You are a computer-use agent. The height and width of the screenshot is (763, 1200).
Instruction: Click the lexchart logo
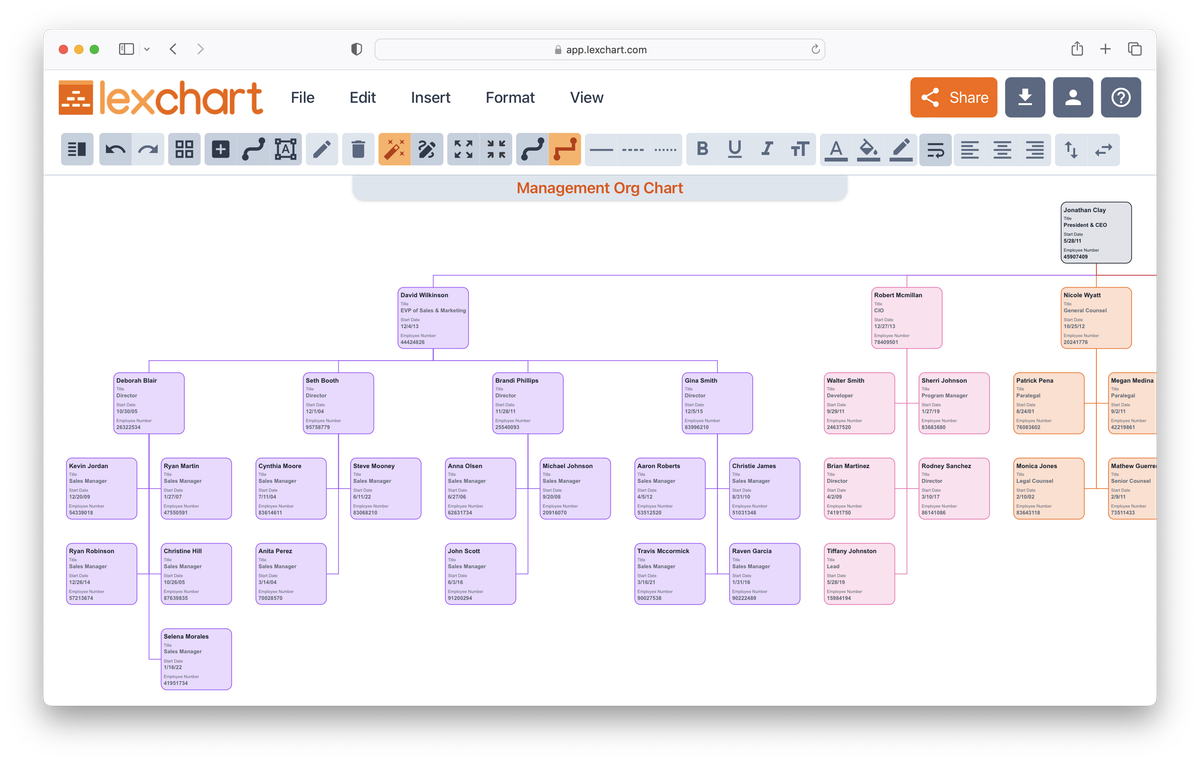160,97
